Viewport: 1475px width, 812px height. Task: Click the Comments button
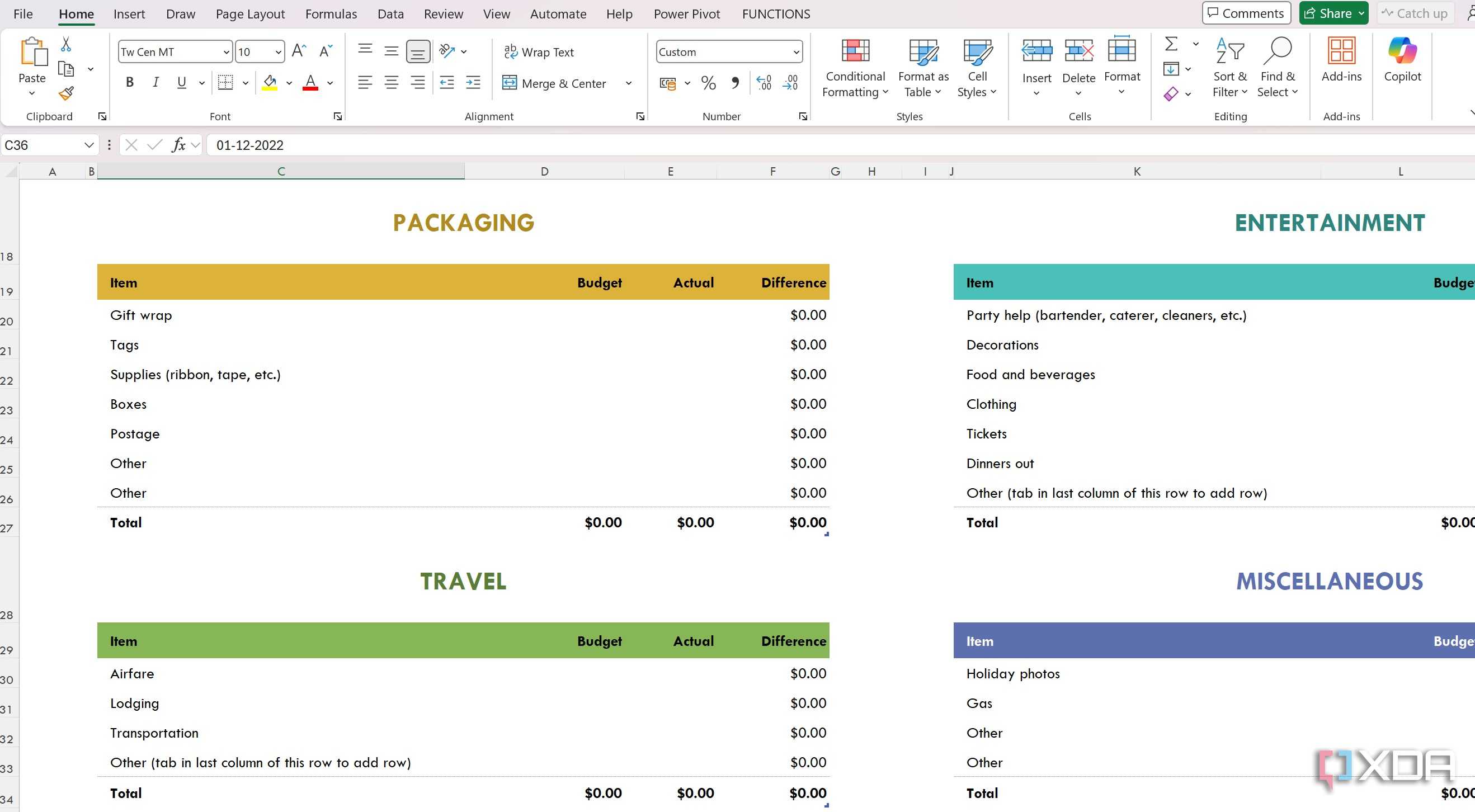point(1246,13)
